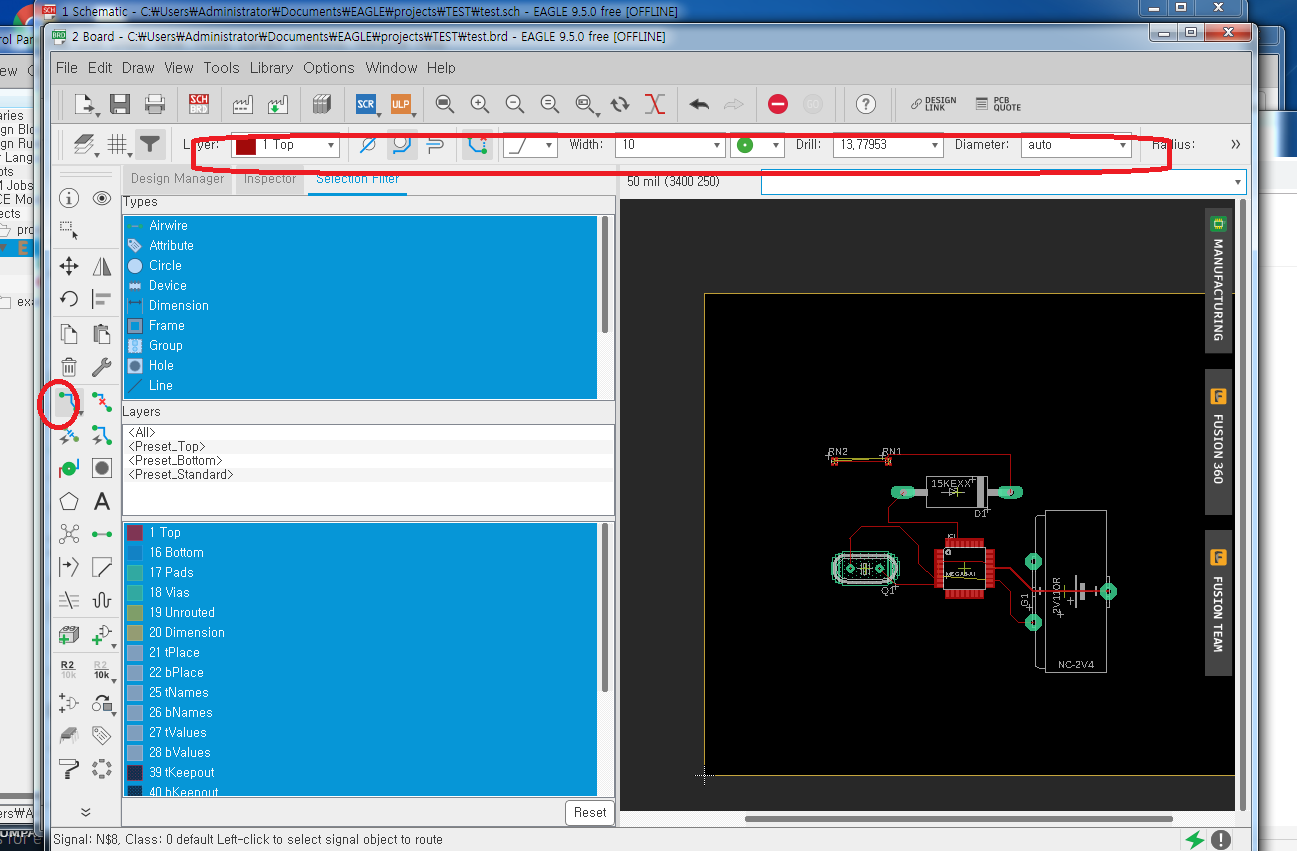The image size is (1297, 851).
Task: Open the Draw menu
Action: click(138, 68)
